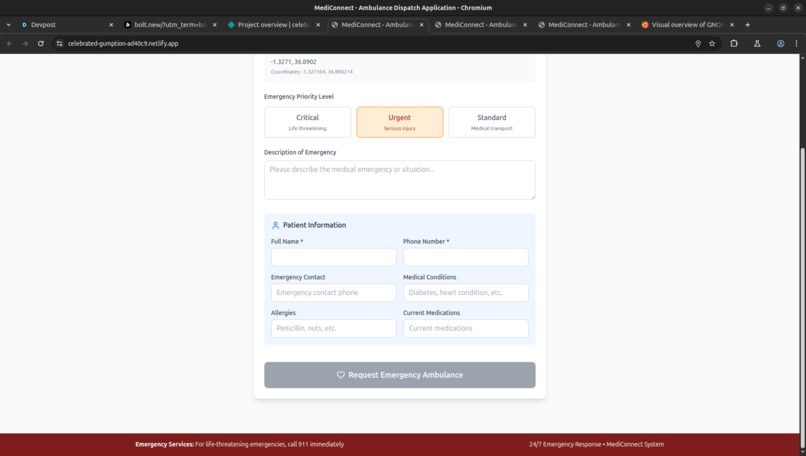This screenshot has height=456, width=806.
Task: Open location permission icon in address bar
Action: coord(698,44)
